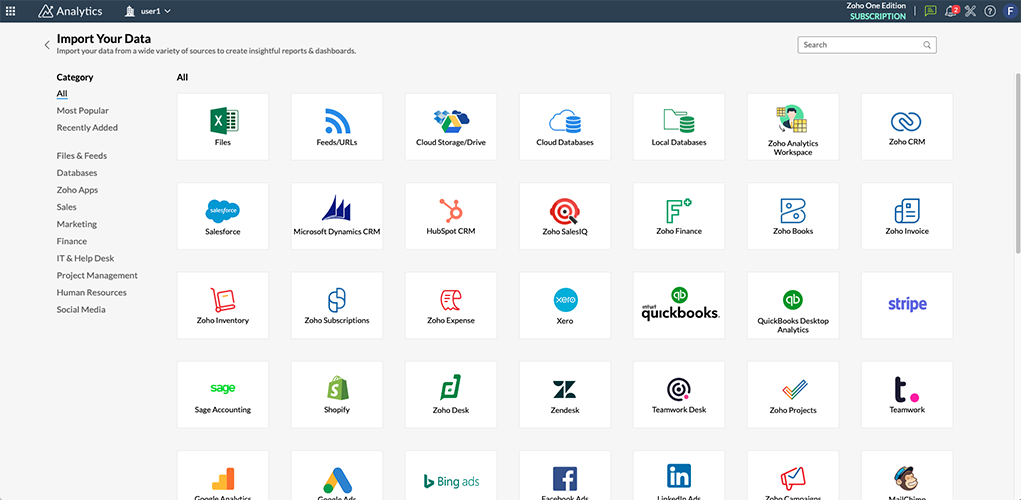
Task: Choose the Zoho Campaigns tile
Action: coord(793,475)
